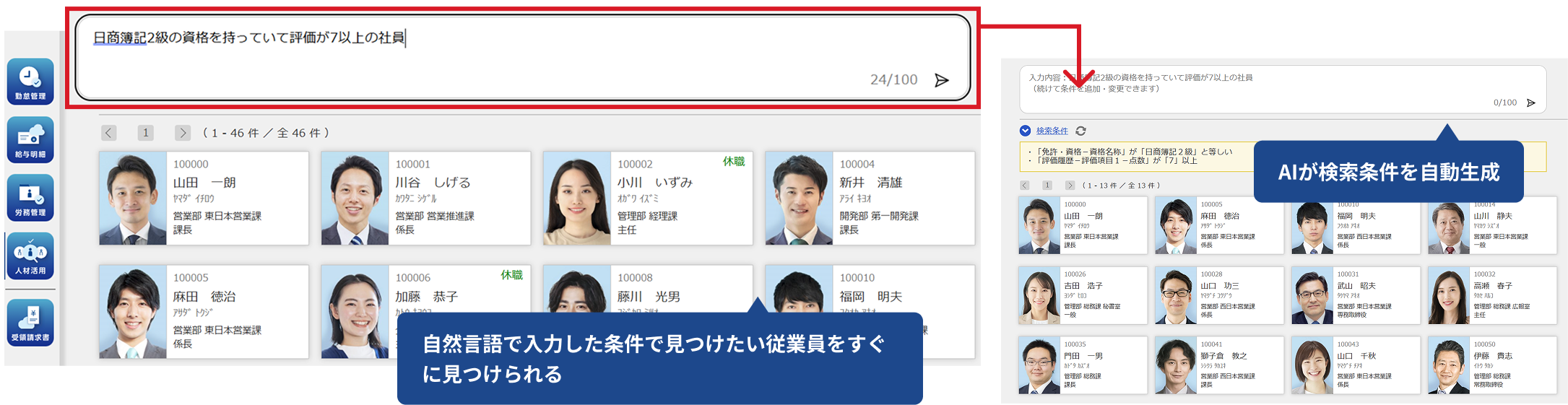Open the 勤怠管理 sidebar icon
The width and height of the screenshot is (1568, 405).
[30, 82]
